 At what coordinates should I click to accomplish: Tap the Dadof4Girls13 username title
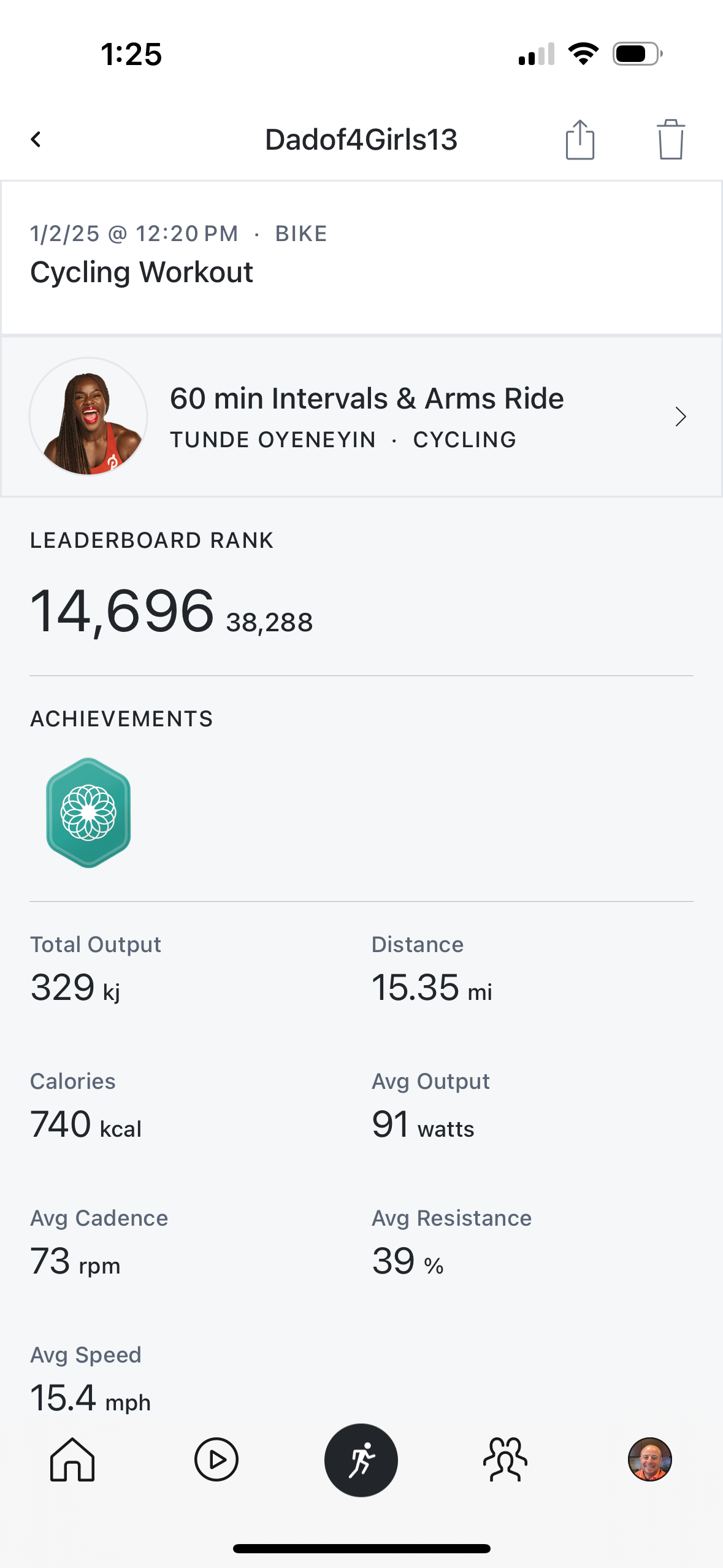tap(361, 140)
